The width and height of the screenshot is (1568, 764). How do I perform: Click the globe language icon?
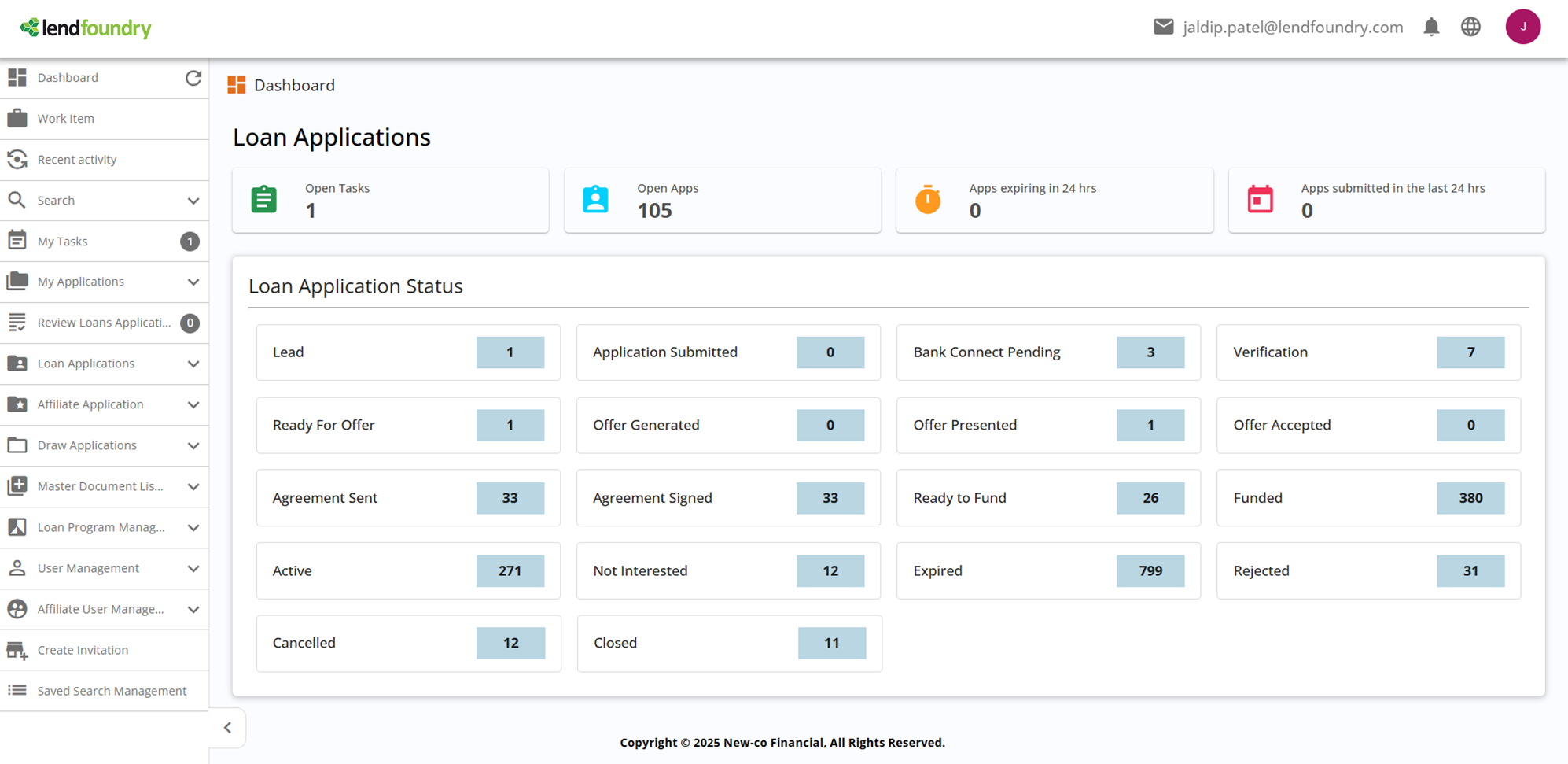pos(1470,27)
